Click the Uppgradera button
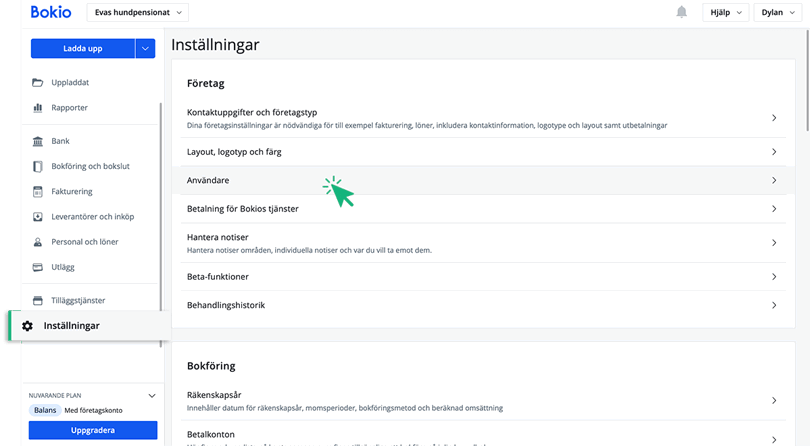The width and height of the screenshot is (810, 446). tap(93, 430)
